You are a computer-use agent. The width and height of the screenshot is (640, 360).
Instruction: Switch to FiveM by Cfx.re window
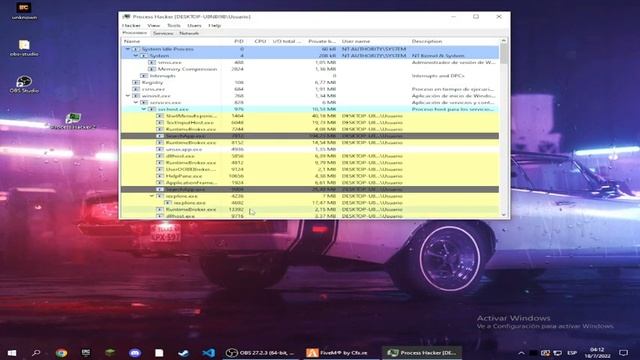pos(340,353)
